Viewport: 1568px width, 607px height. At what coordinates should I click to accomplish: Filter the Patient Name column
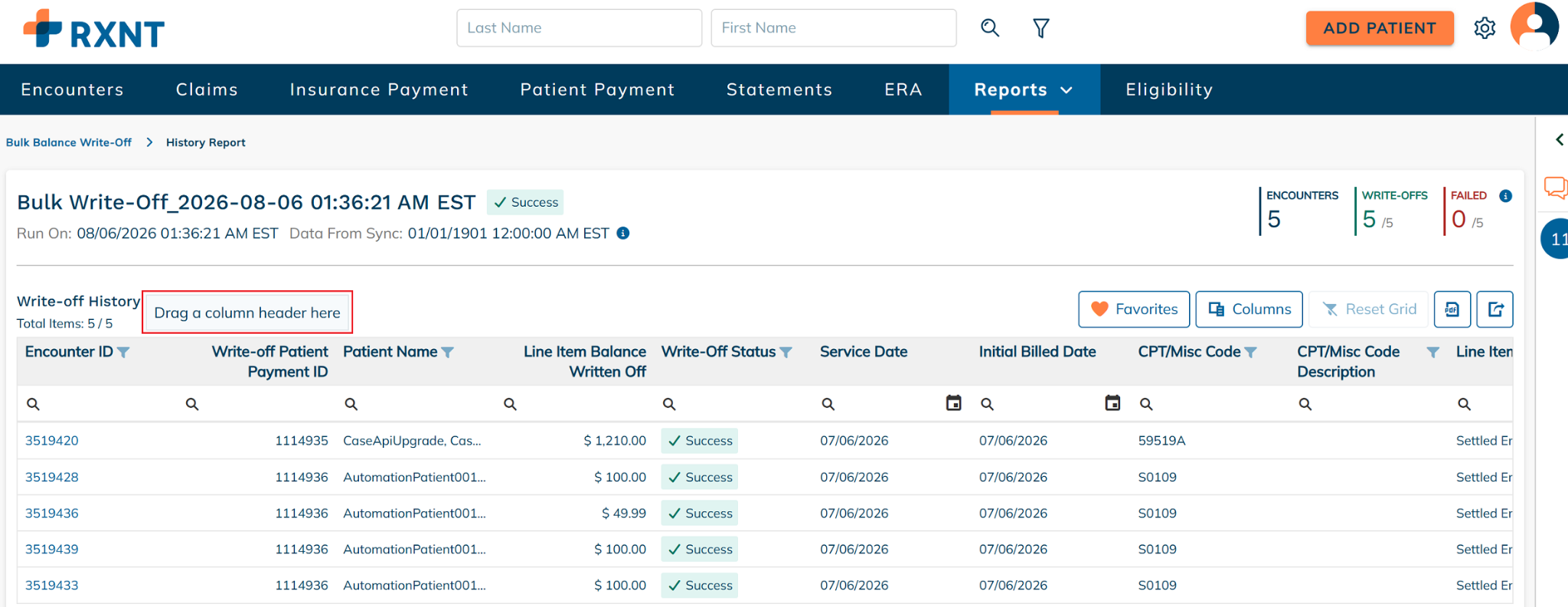click(x=448, y=352)
